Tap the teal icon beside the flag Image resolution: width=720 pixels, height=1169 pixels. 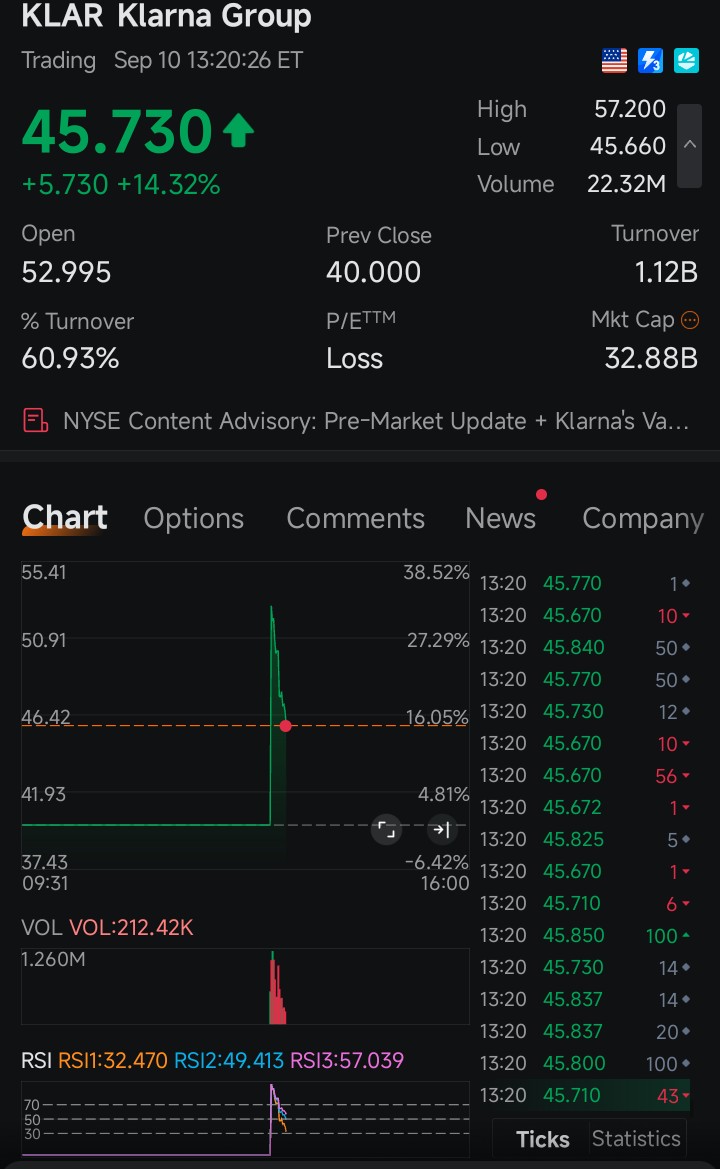[686, 60]
